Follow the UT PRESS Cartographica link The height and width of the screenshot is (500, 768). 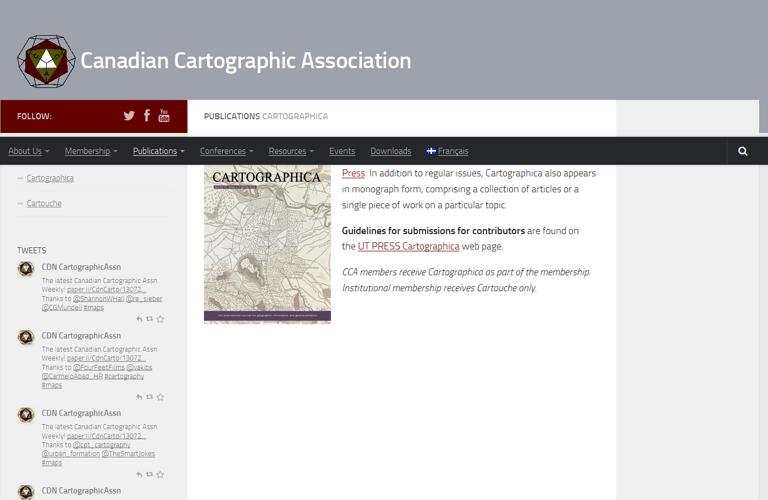pos(408,246)
